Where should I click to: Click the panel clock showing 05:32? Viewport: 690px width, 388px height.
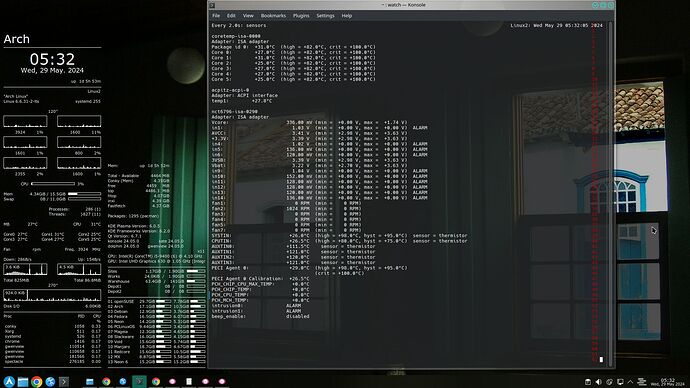coord(668,382)
